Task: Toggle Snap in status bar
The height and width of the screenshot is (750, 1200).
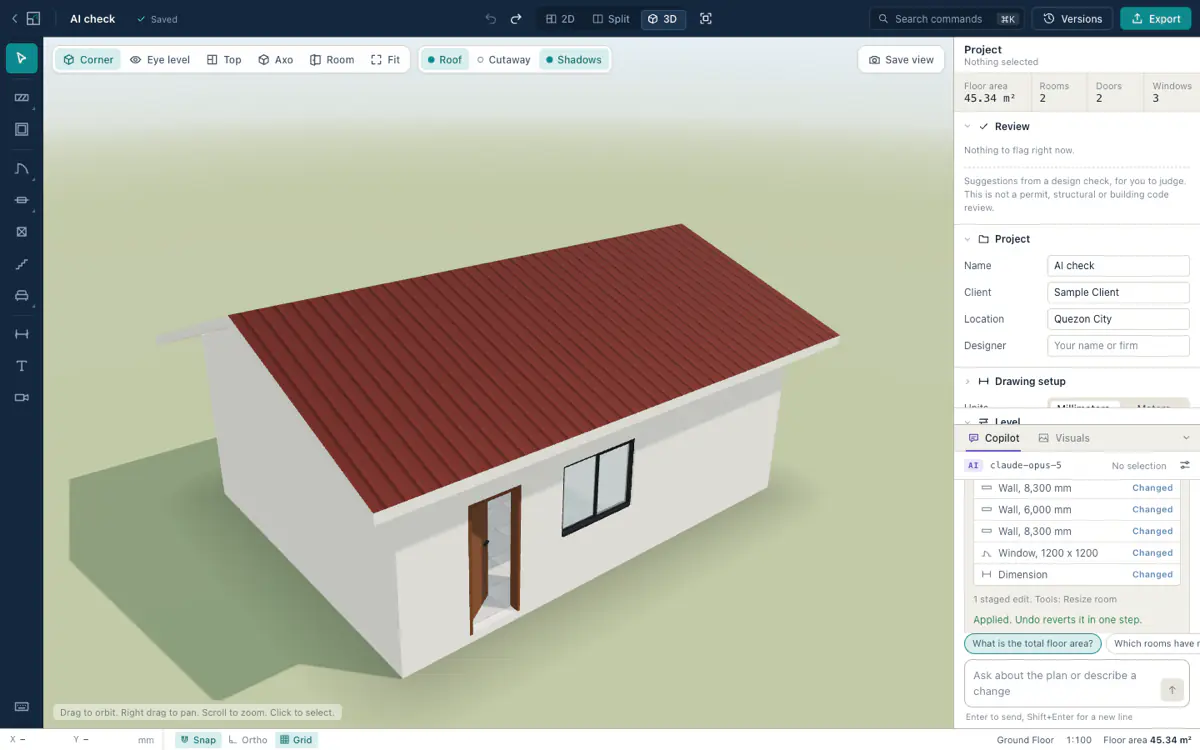Action: point(198,740)
